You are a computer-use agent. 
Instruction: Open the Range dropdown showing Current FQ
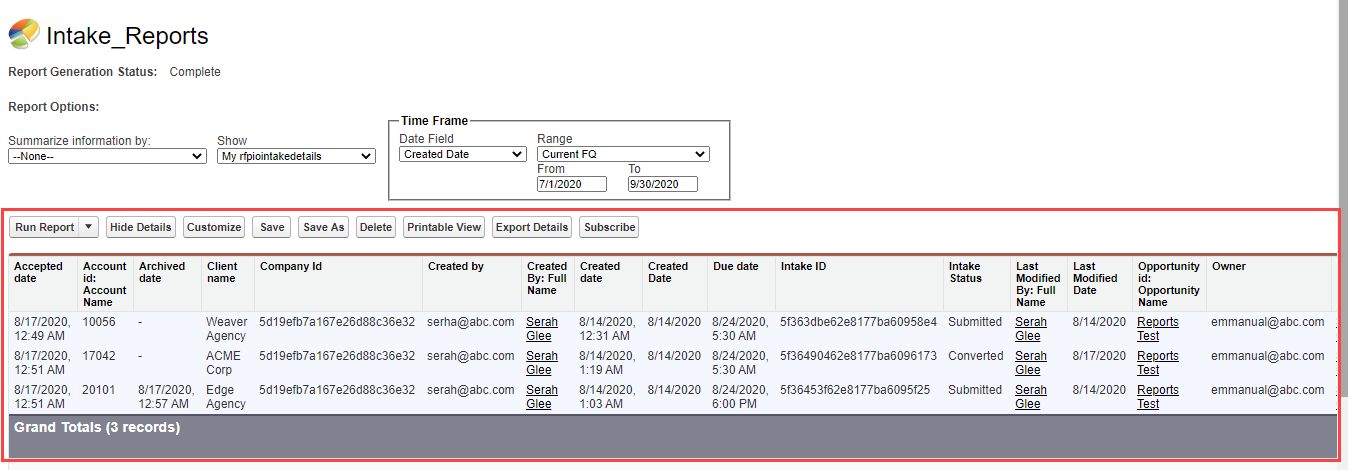click(623, 154)
